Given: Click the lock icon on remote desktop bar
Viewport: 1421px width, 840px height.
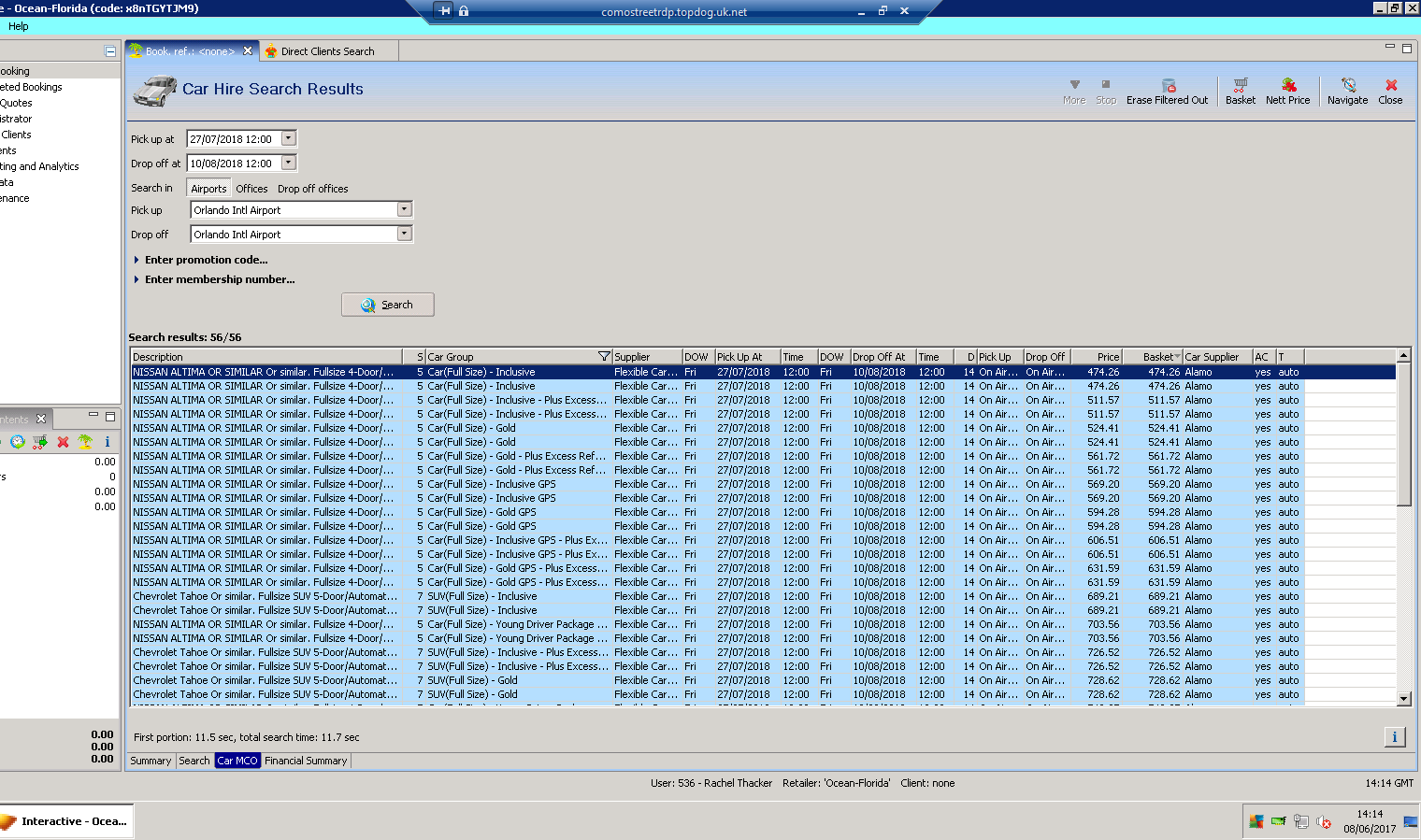Looking at the screenshot, I should (464, 10).
